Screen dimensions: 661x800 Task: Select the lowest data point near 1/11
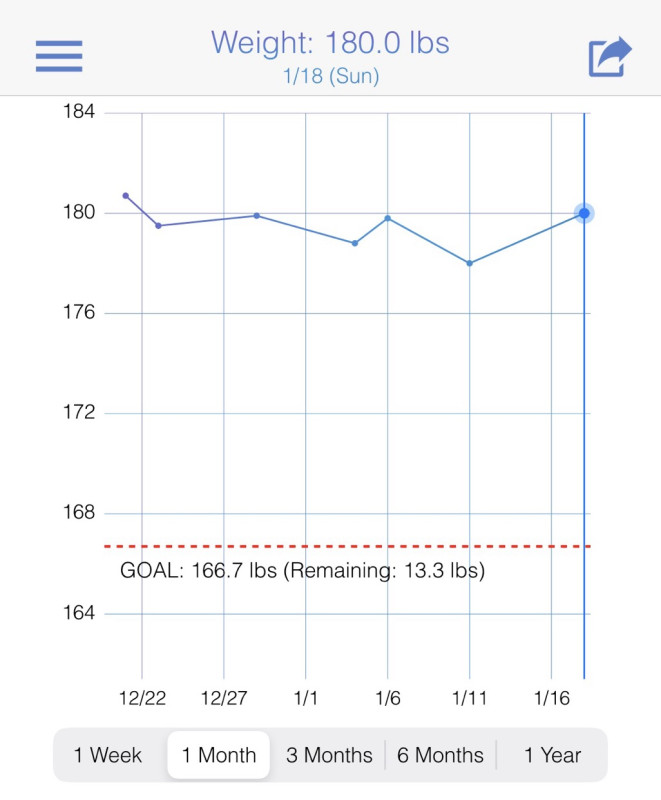pos(469,263)
